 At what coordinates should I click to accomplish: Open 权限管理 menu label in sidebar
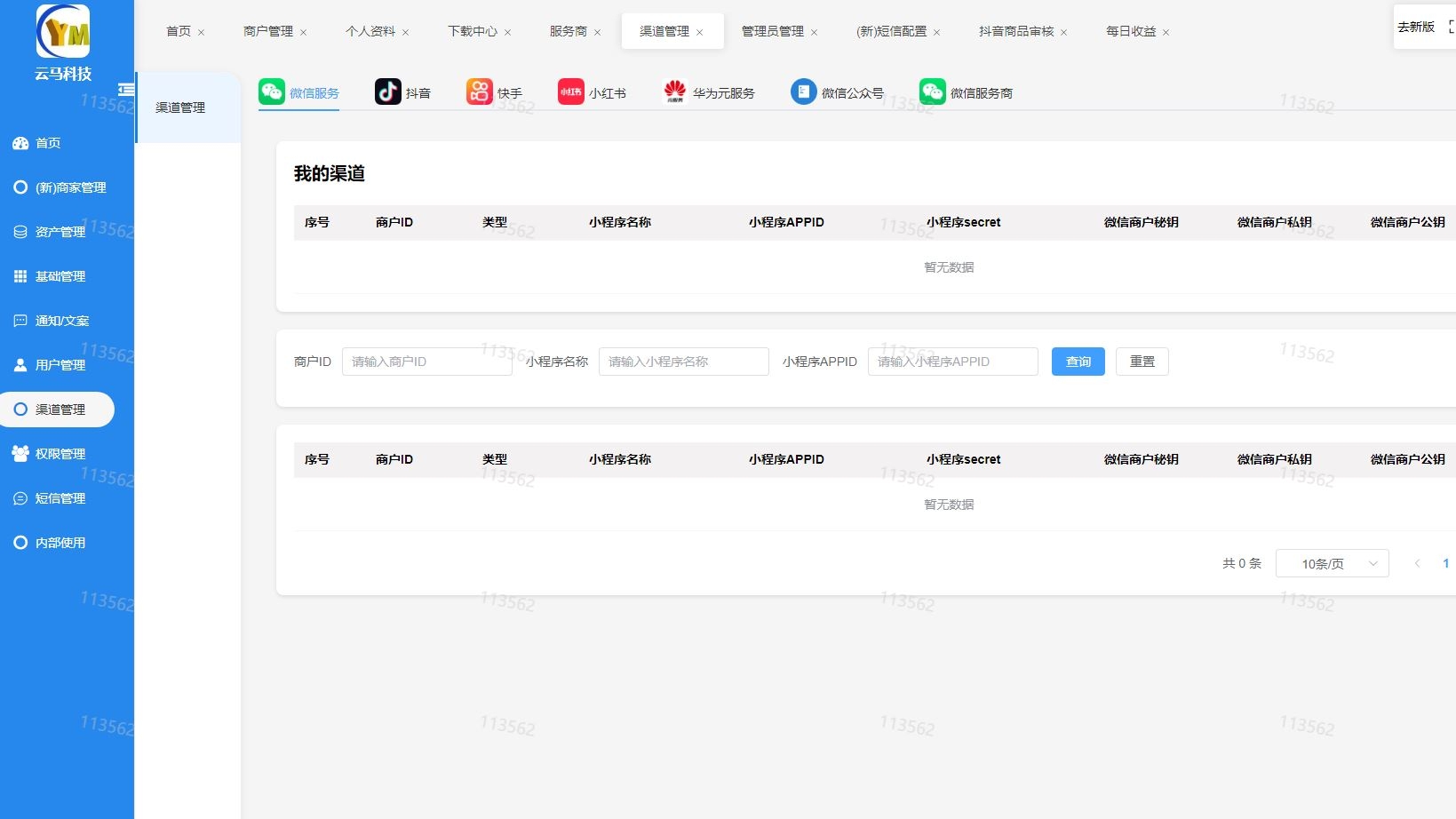(60, 454)
